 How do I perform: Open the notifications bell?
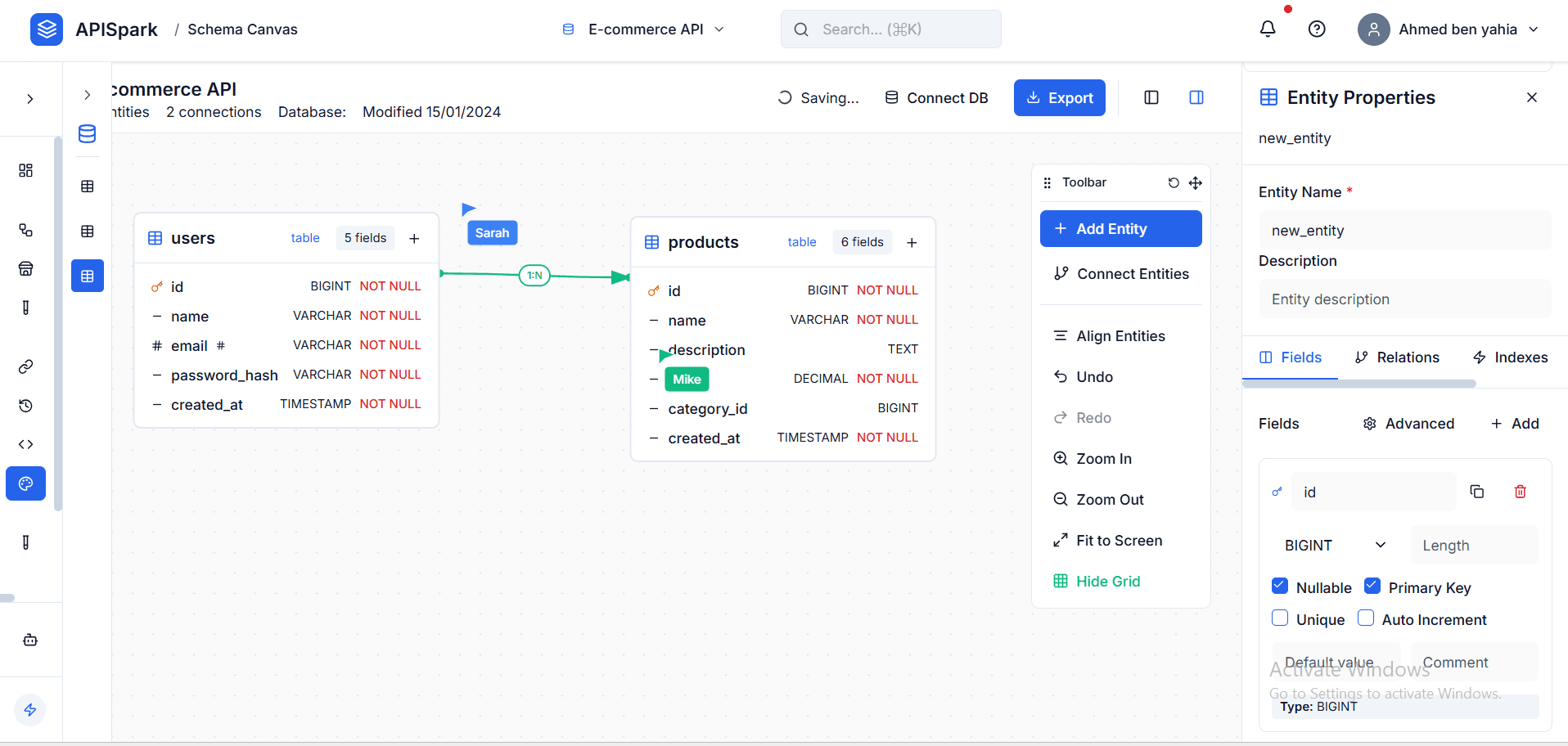1268,29
